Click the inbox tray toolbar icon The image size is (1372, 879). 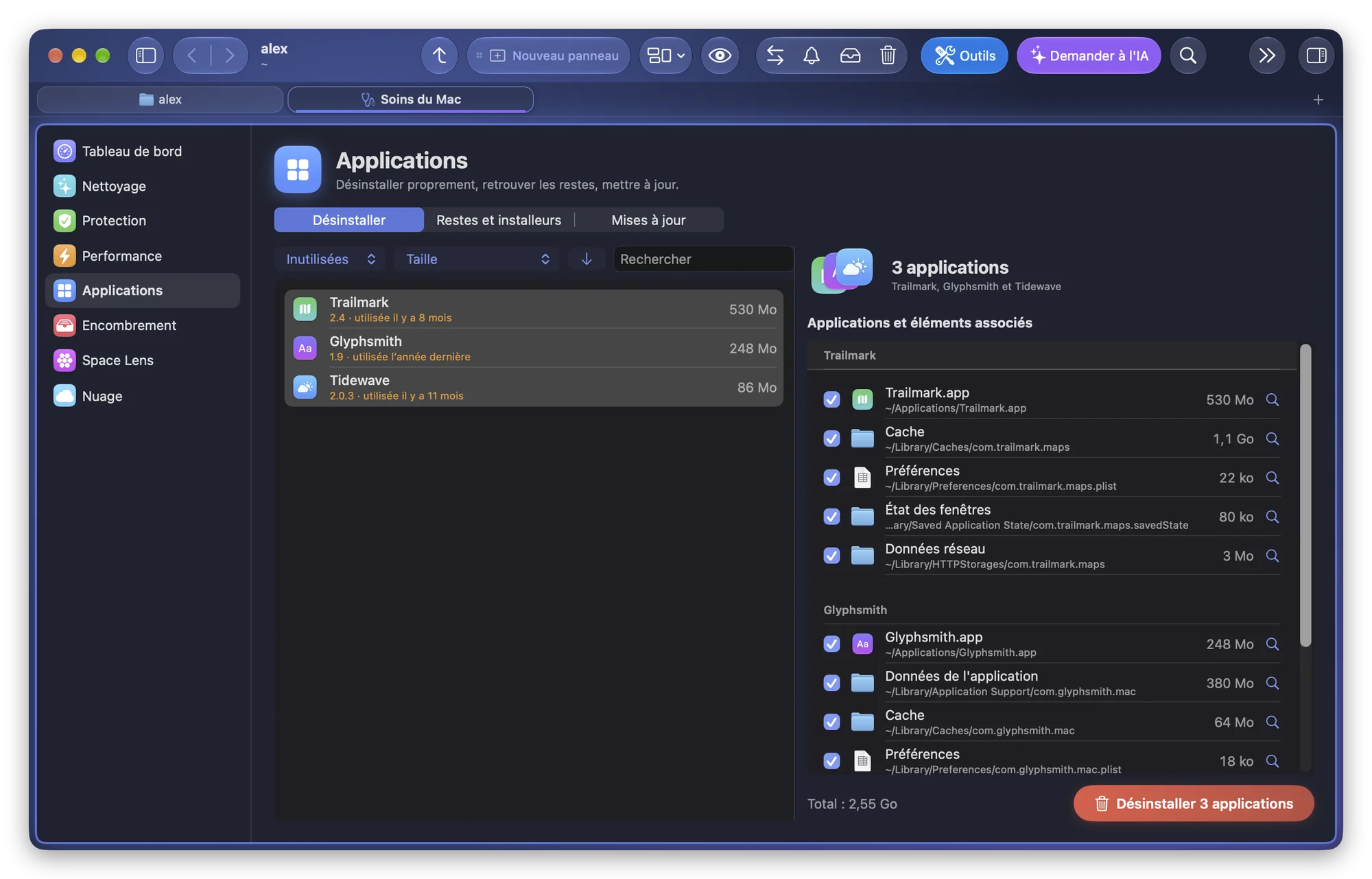(850, 56)
